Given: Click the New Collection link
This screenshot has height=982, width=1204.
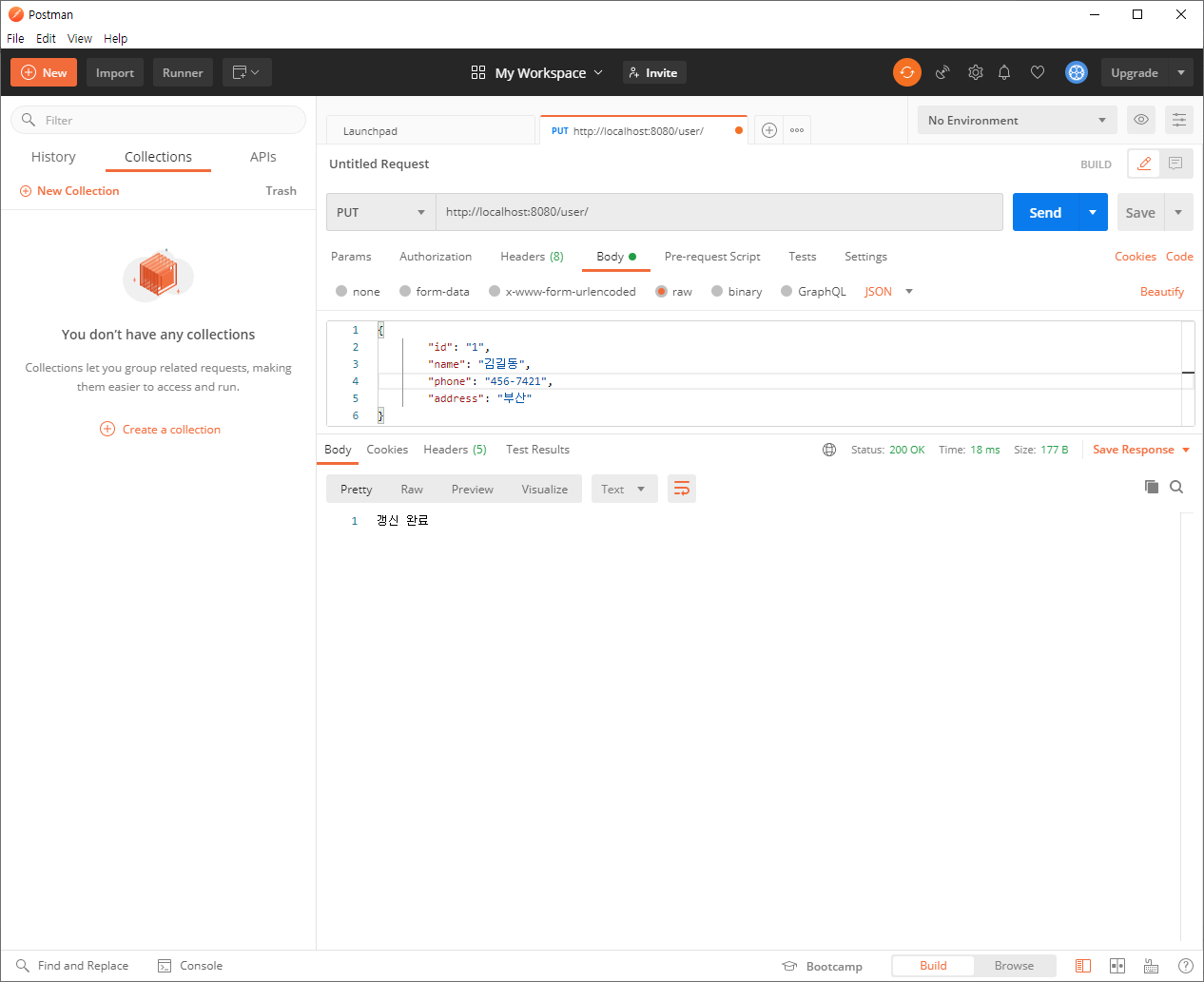Looking at the screenshot, I should [x=69, y=191].
